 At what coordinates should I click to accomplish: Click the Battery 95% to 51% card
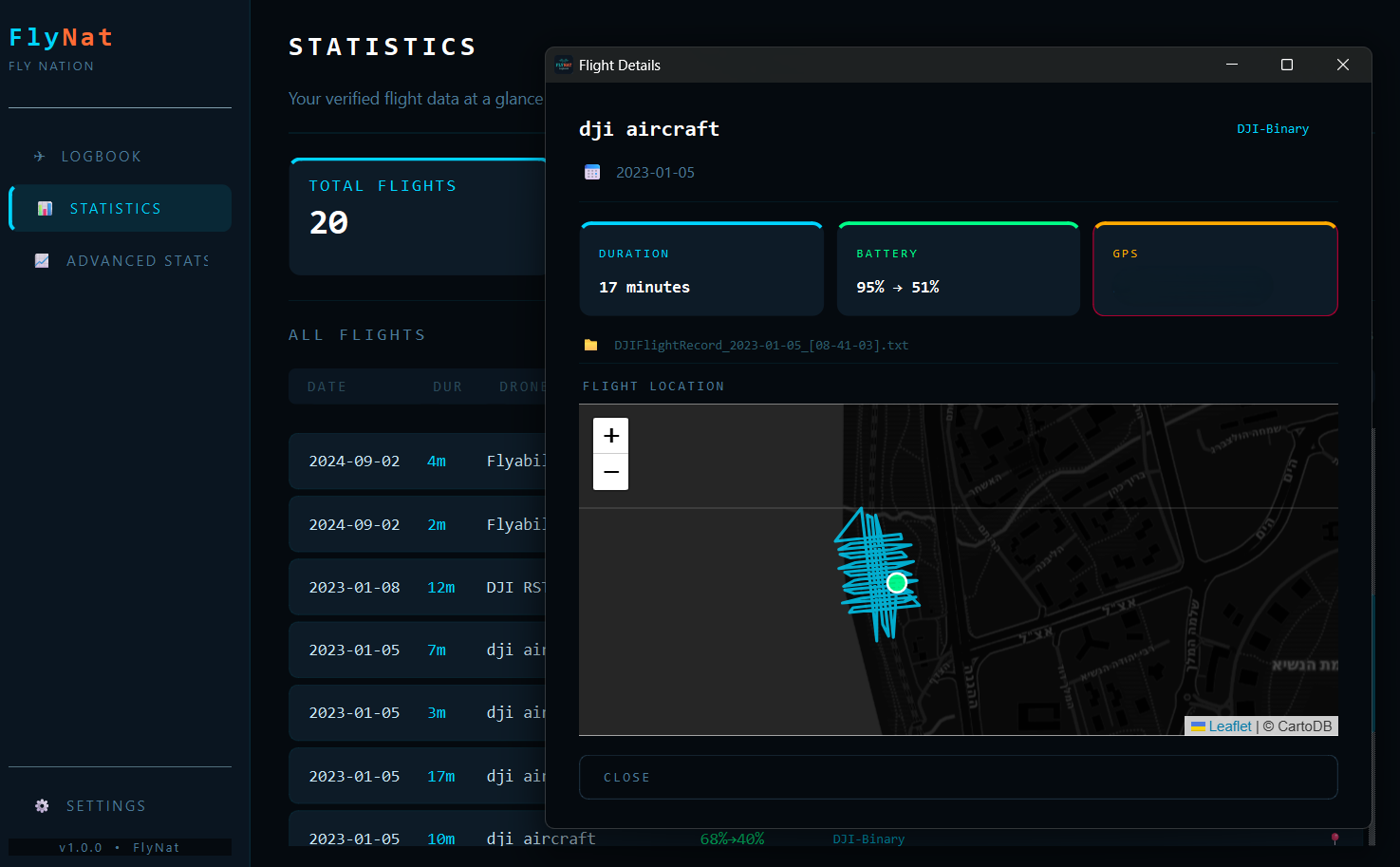[959, 269]
